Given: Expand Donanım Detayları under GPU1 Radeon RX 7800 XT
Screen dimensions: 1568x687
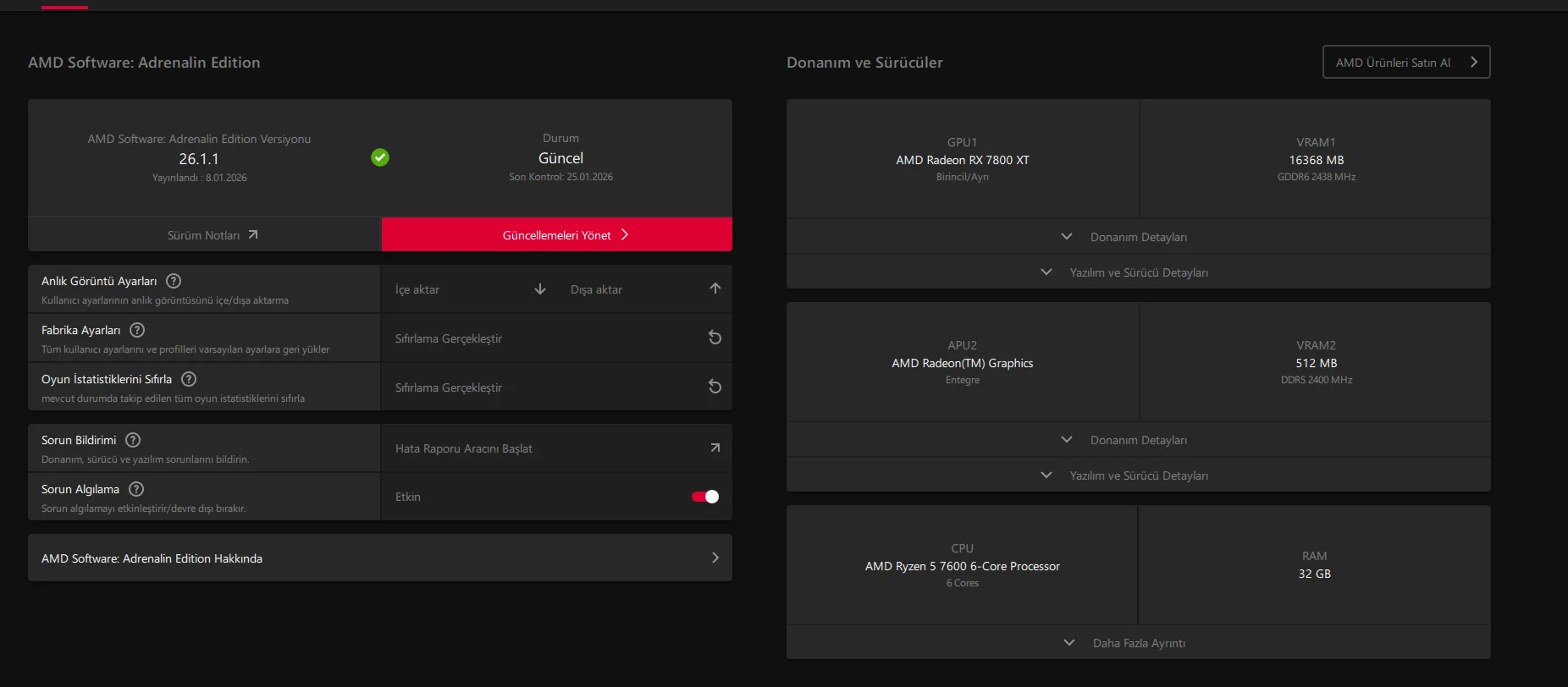Looking at the screenshot, I should (1139, 237).
